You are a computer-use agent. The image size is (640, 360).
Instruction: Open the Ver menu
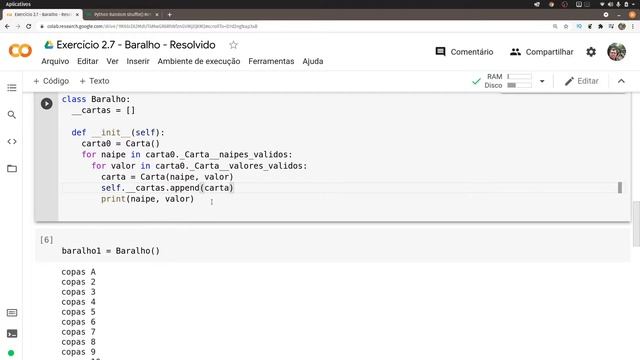(x=112, y=61)
